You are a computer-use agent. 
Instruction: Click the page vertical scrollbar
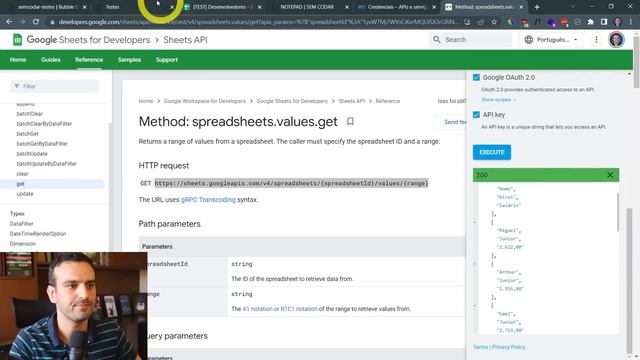click(636, 61)
